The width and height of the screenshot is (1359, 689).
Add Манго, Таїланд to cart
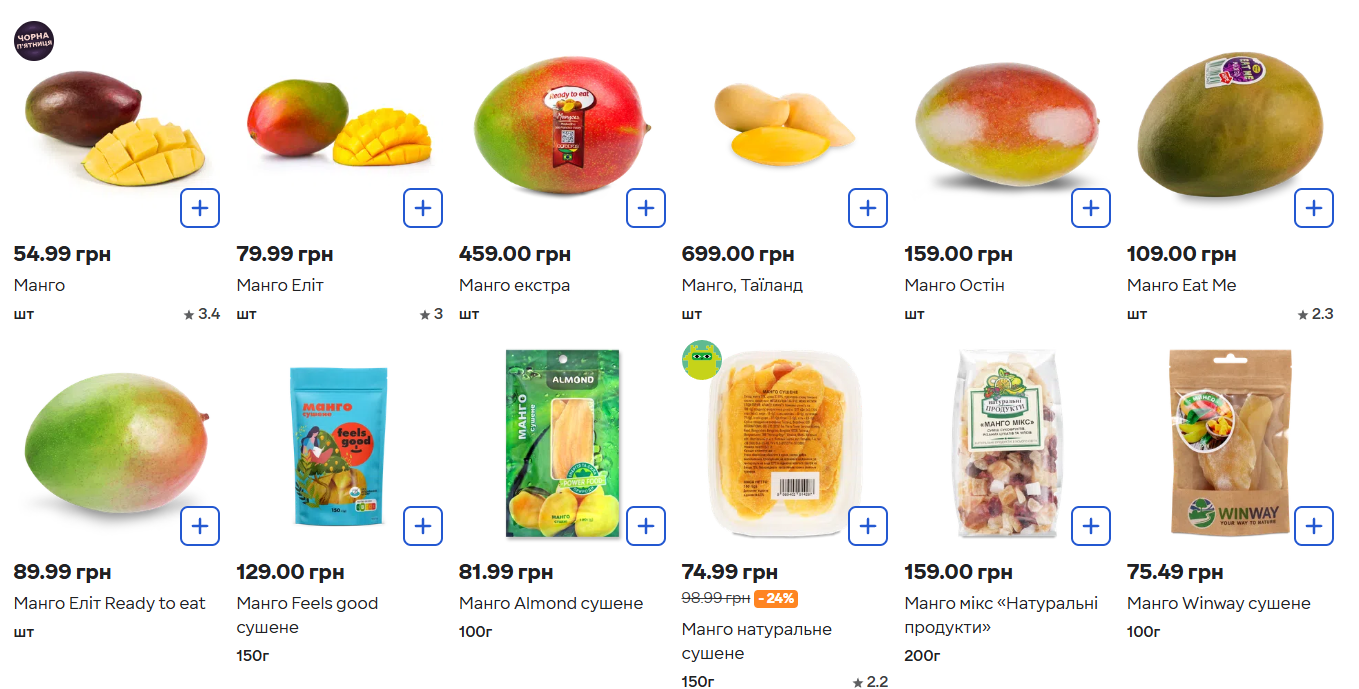click(x=867, y=208)
